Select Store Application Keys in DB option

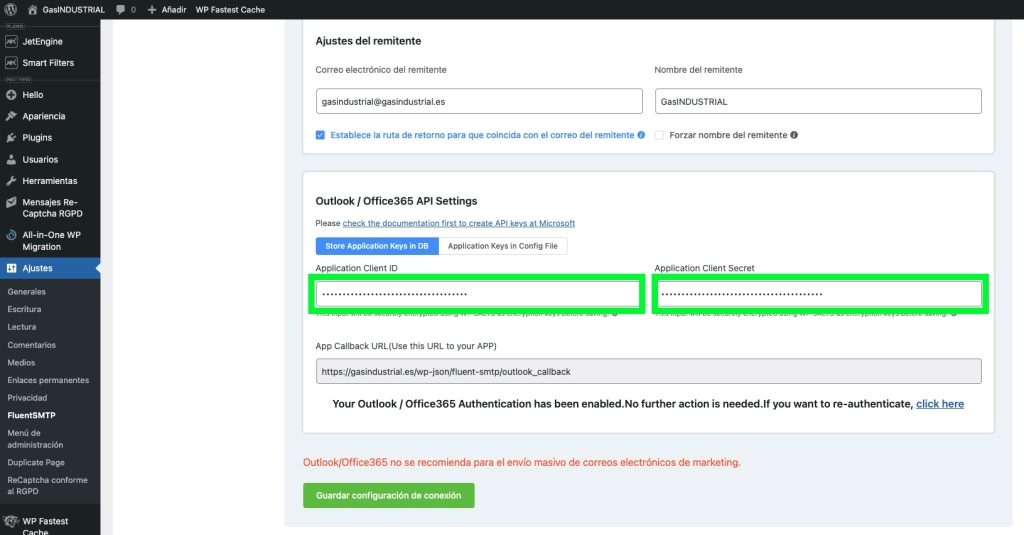377,246
